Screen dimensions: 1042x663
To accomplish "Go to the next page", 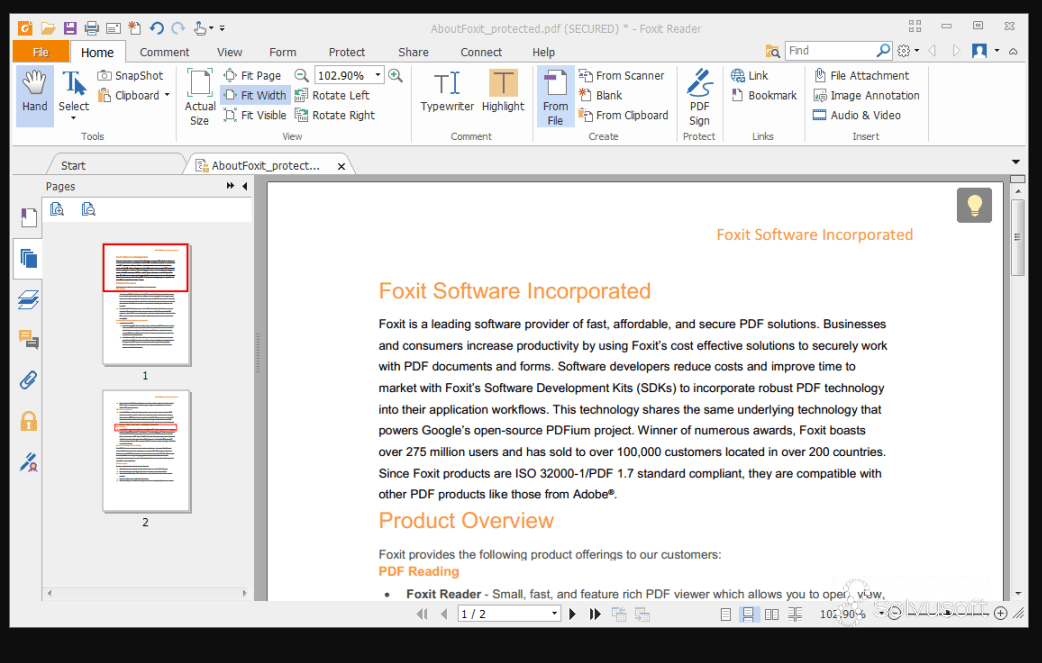I will pos(573,614).
